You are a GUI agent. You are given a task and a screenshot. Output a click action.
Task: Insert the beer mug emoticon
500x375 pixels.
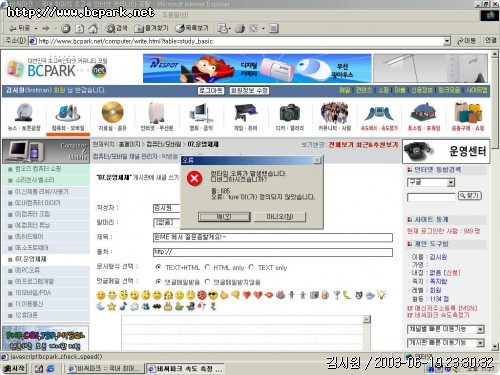tap(325, 295)
